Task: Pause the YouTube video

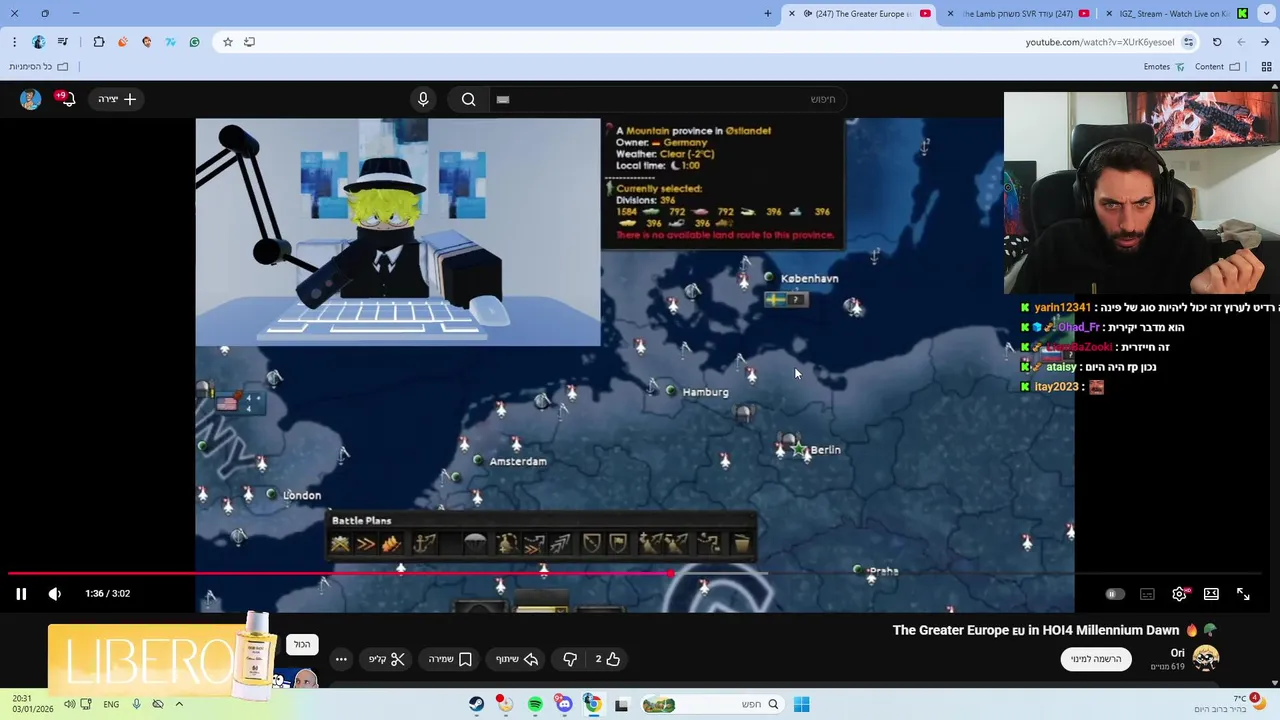Action: pos(21,594)
